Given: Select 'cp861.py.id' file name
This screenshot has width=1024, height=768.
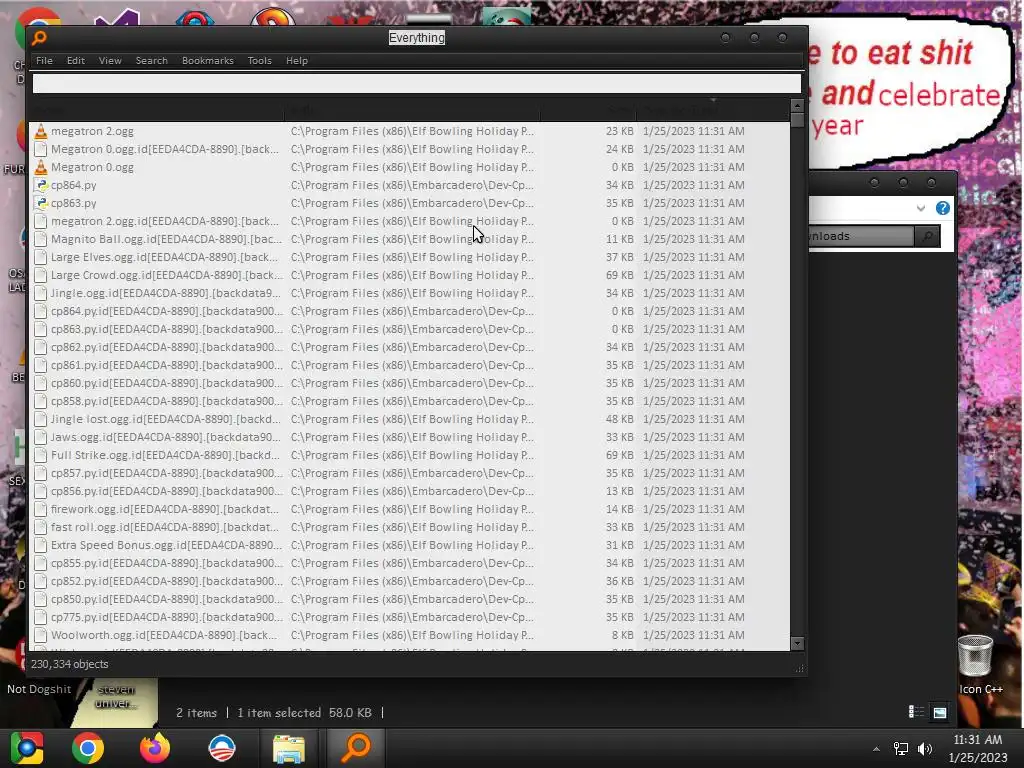Looking at the screenshot, I should coord(167,365).
